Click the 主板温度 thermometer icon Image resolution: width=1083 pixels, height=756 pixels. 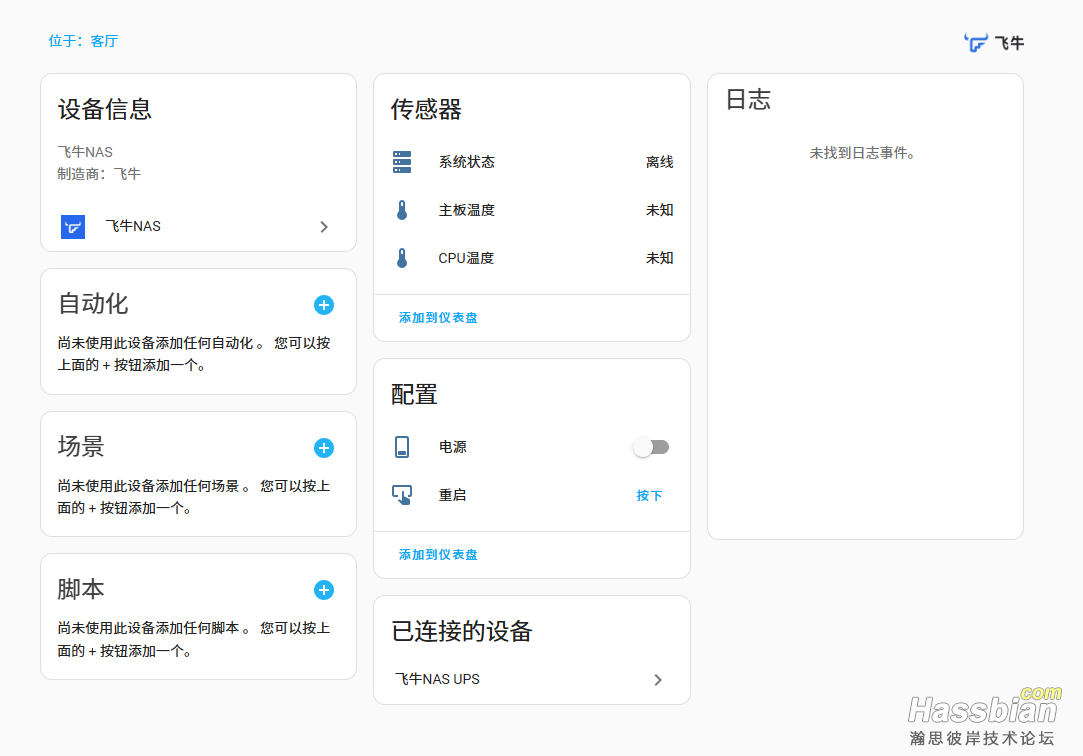(x=402, y=210)
